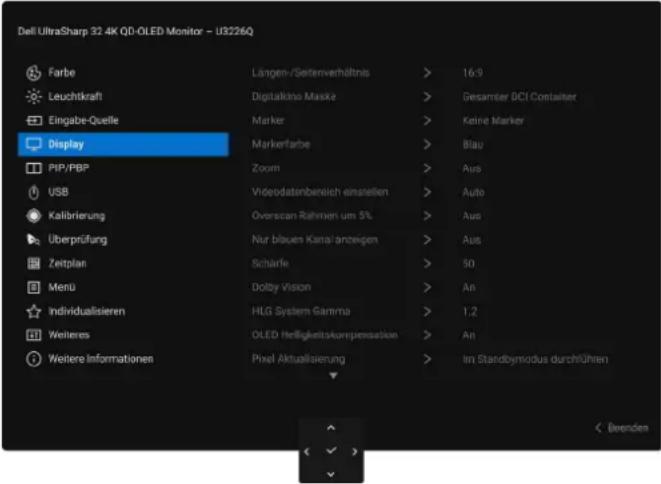661x484 pixels.
Task: Open the Kalibrierung menu
Action: tap(123, 216)
